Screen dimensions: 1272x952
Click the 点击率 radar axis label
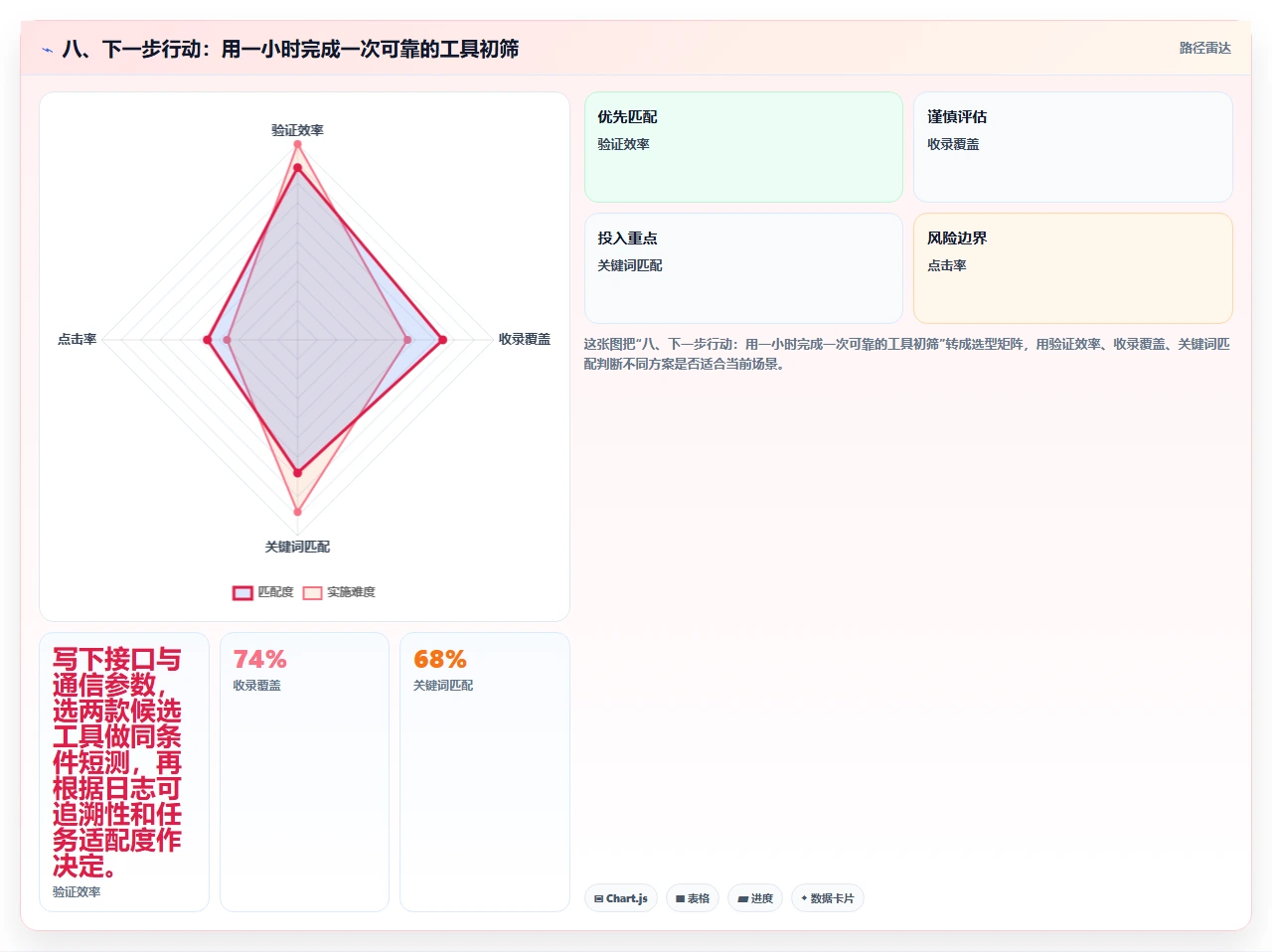coord(77,339)
